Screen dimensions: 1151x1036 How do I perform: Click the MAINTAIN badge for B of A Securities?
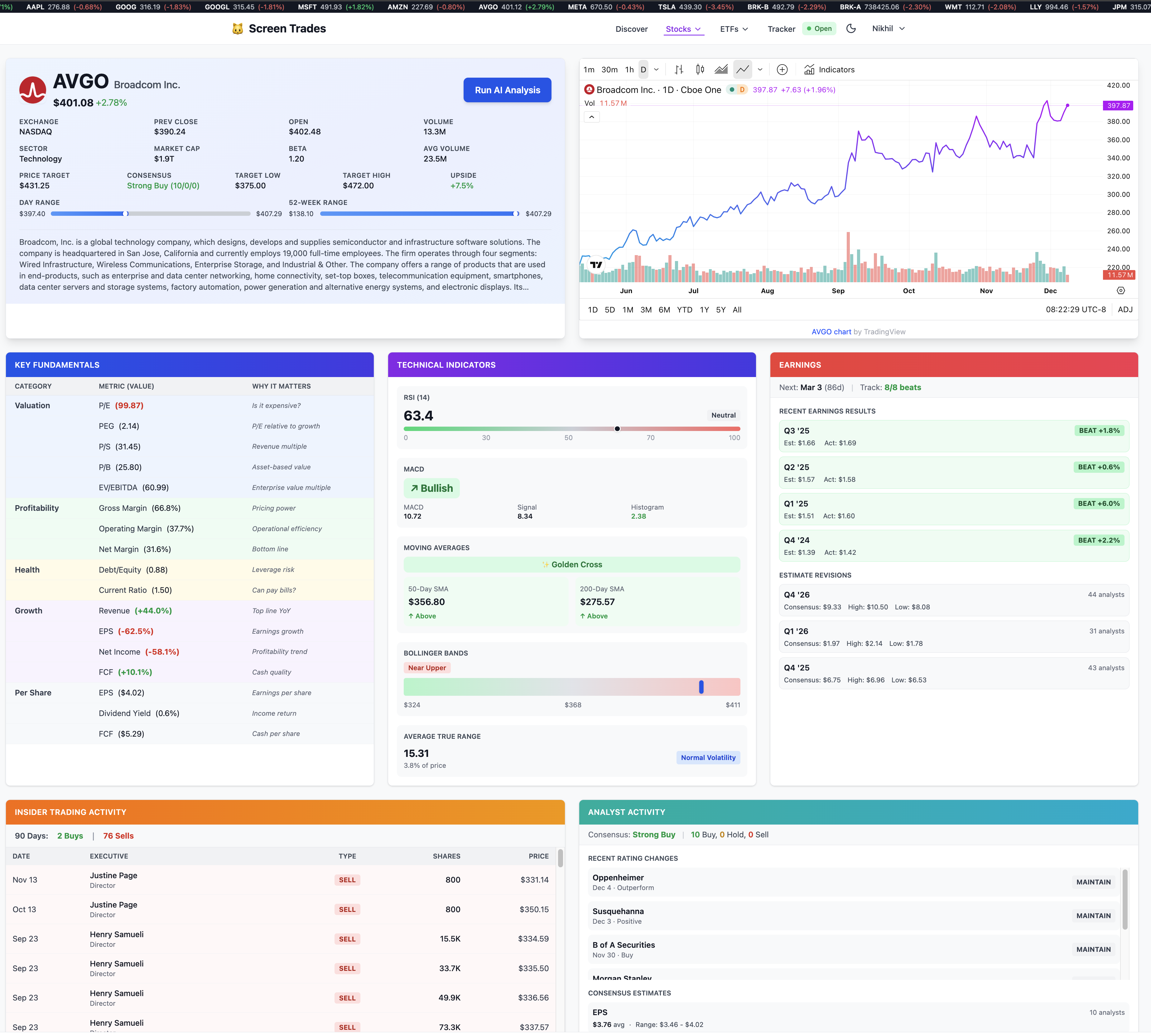coord(1094,950)
